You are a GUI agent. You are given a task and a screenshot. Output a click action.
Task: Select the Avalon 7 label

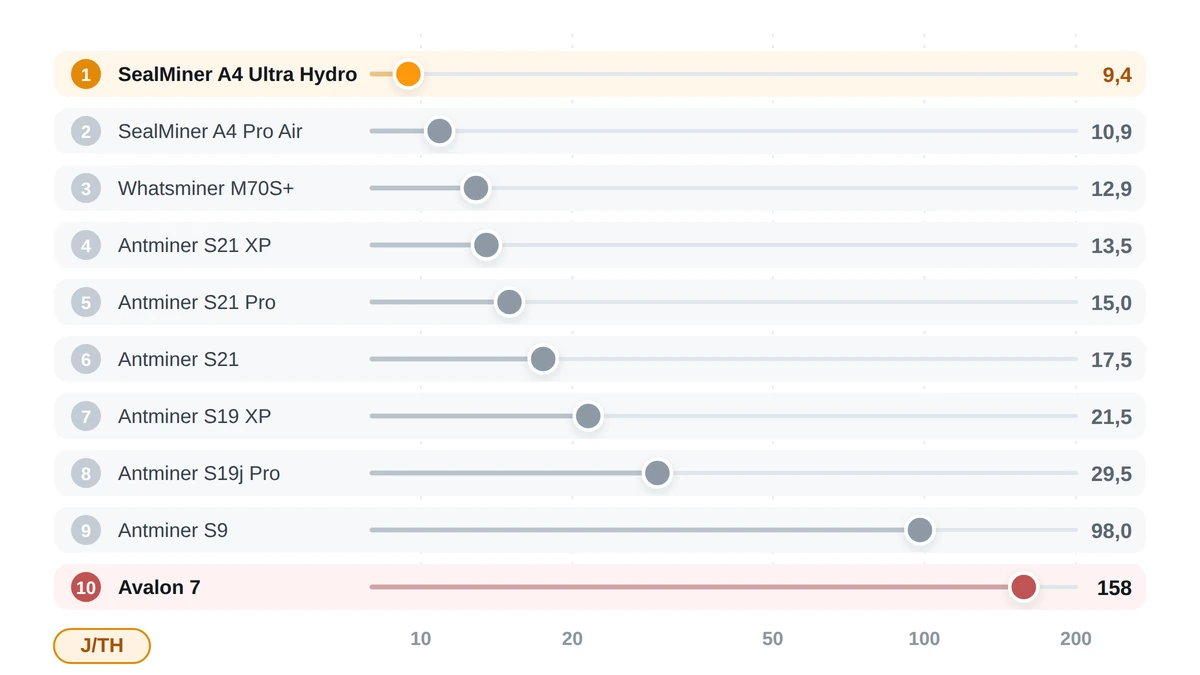(159, 587)
